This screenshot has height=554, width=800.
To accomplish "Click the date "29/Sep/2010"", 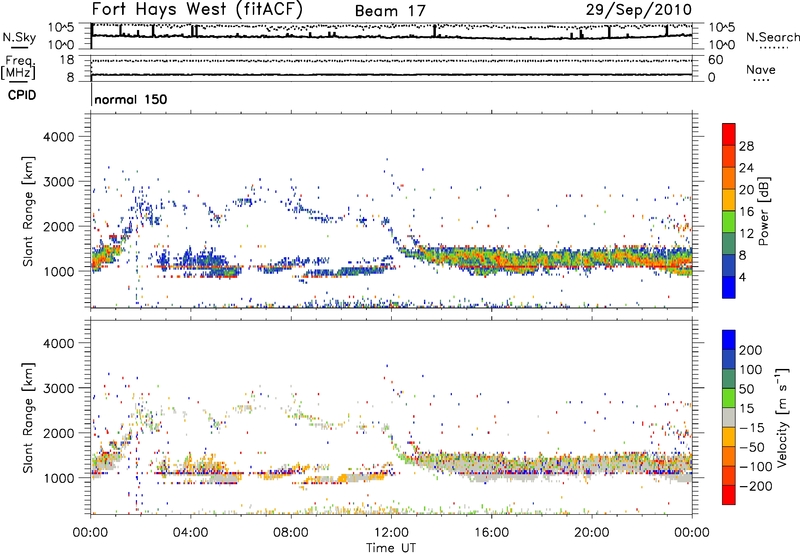I will tap(639, 9).
